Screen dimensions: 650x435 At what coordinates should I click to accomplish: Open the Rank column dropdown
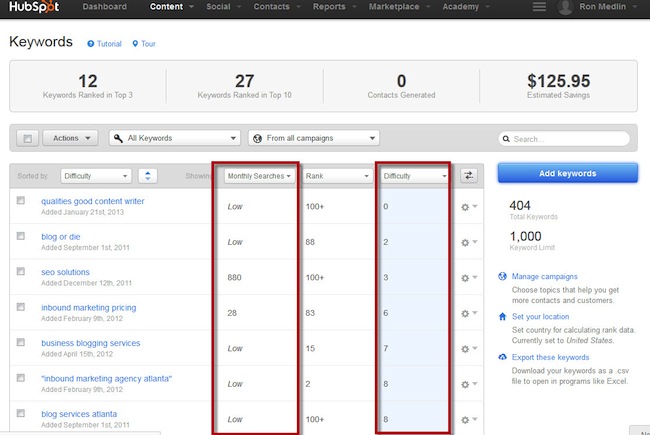337,176
